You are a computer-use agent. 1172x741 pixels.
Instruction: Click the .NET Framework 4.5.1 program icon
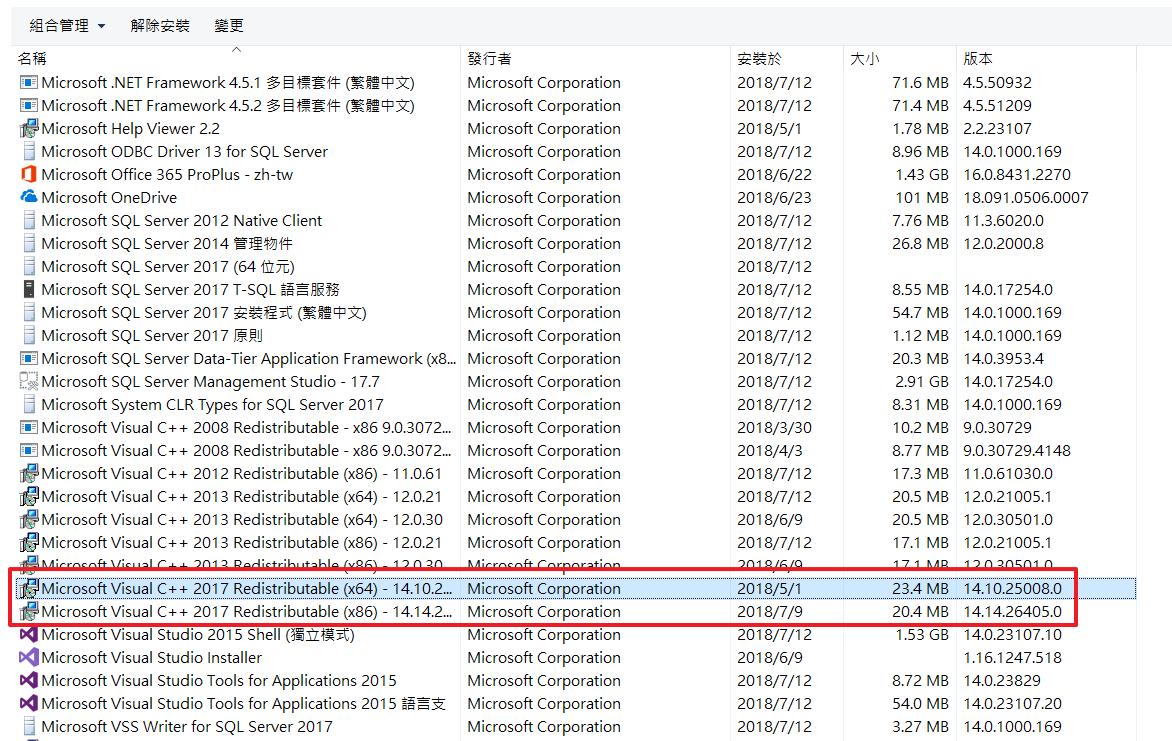point(28,82)
